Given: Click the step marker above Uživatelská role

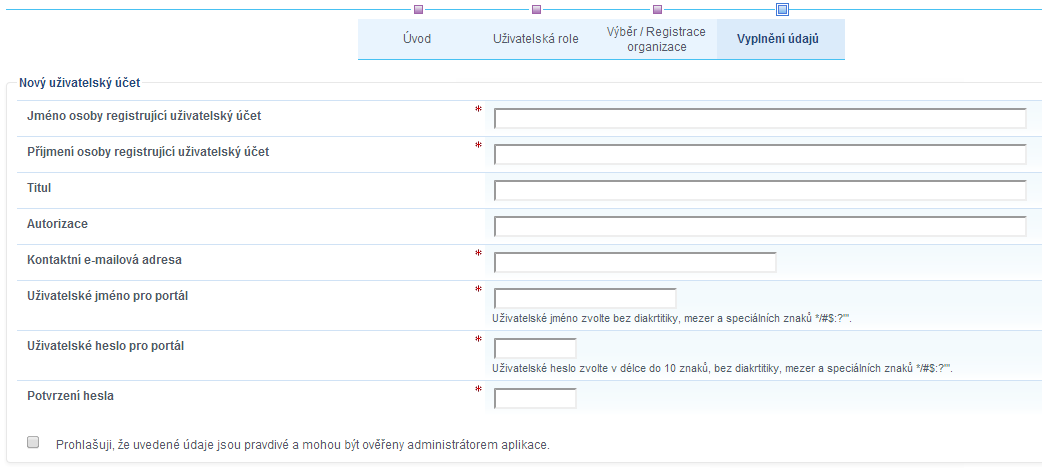Looking at the screenshot, I should pos(536,10).
